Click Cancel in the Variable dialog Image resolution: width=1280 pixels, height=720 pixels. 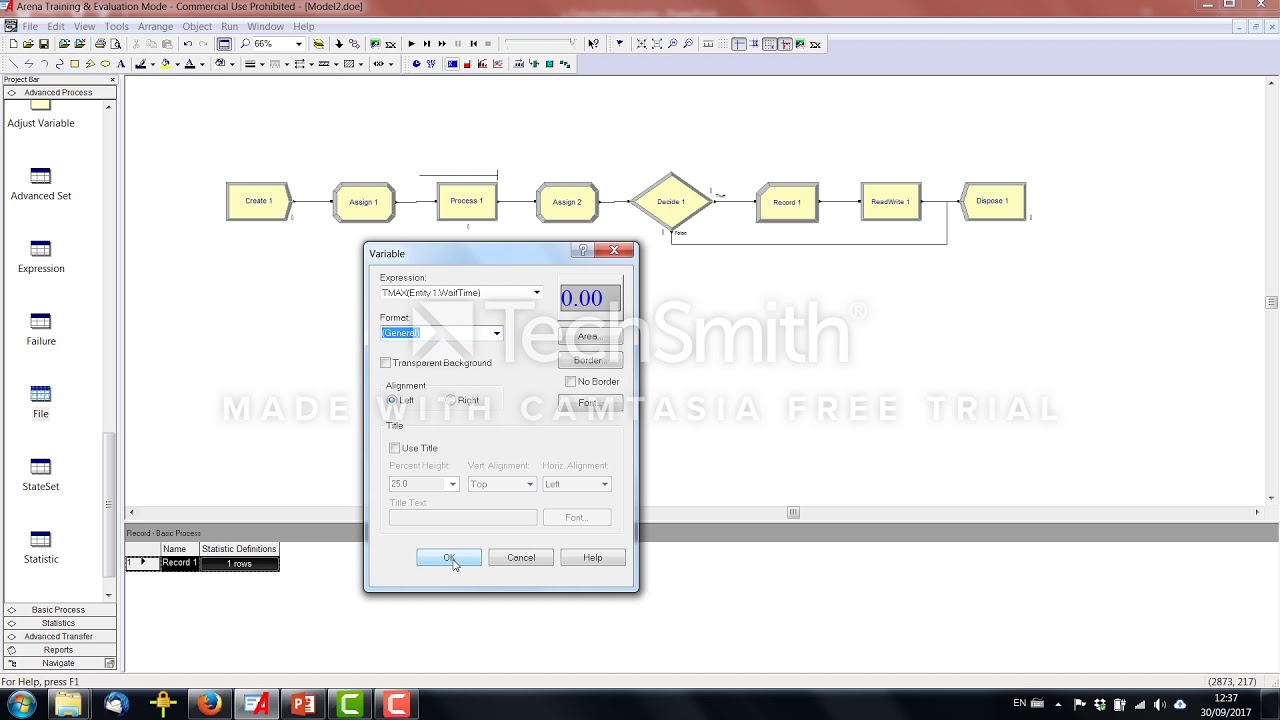(521, 558)
